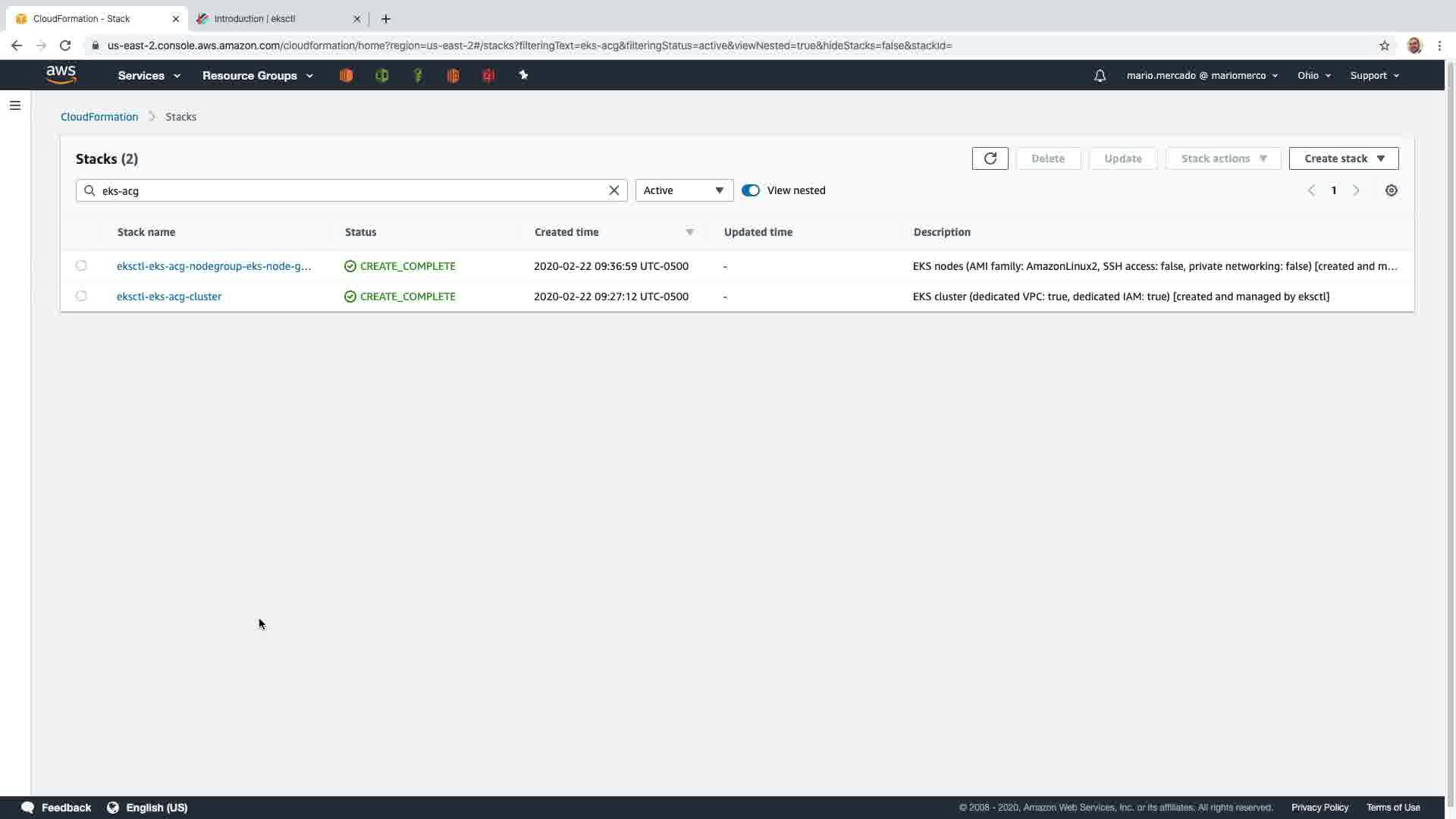The width and height of the screenshot is (1456, 819).
Task: Click the pin shortcuts icon in navbar
Action: point(523,75)
